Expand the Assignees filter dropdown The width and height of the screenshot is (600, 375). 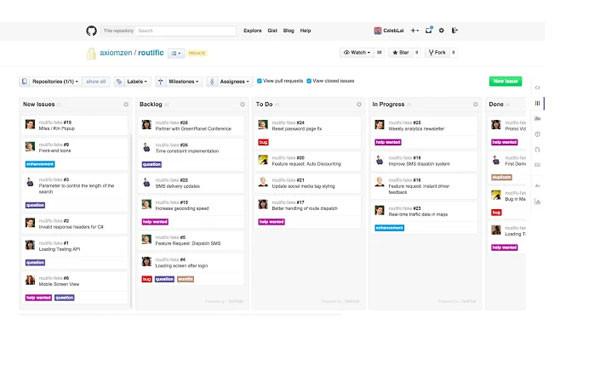[x=230, y=82]
